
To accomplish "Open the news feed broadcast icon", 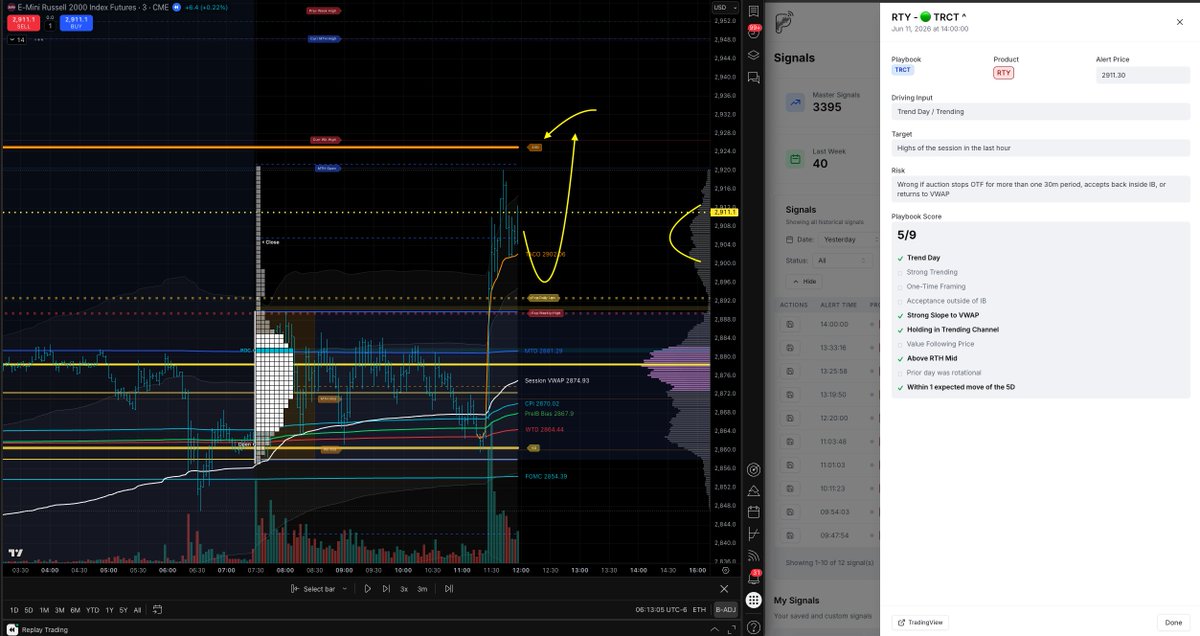I will (753, 556).
